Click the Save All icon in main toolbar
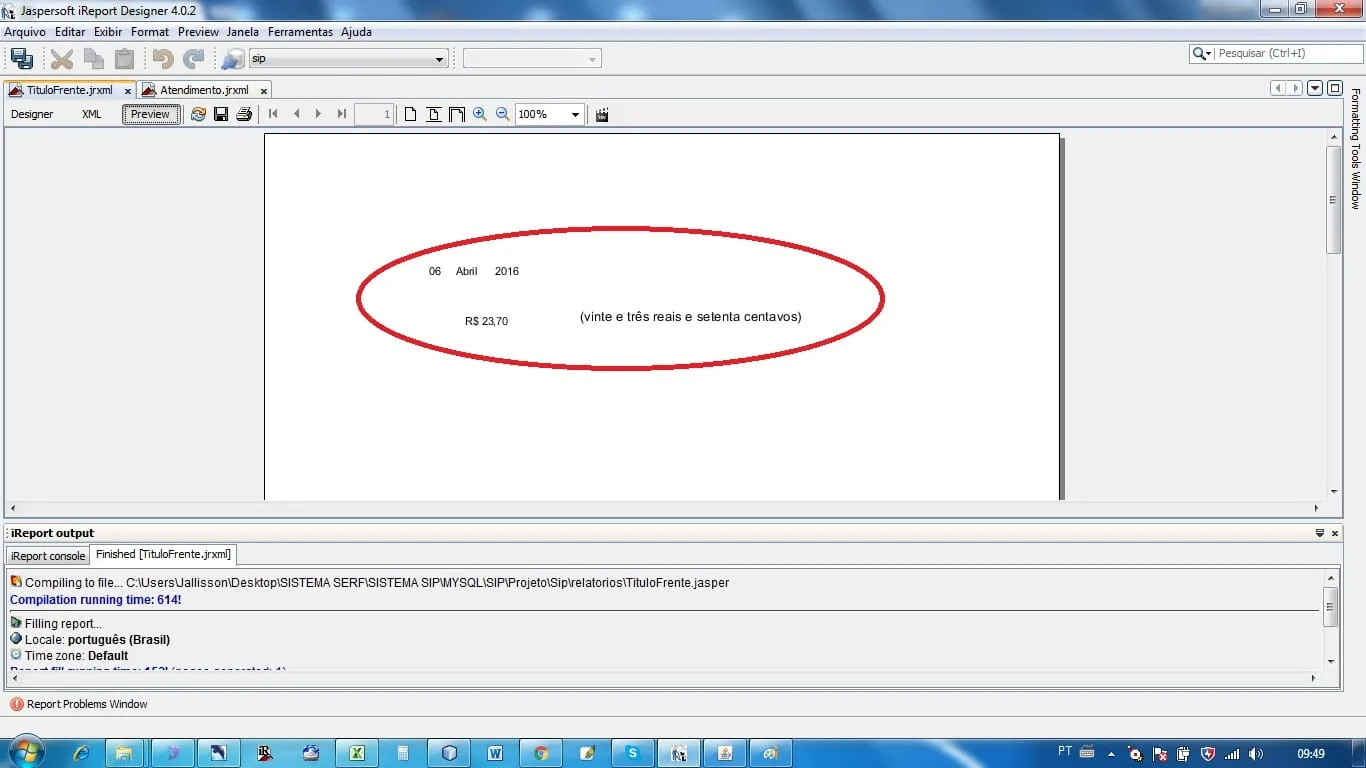1366x768 pixels. tap(21, 59)
